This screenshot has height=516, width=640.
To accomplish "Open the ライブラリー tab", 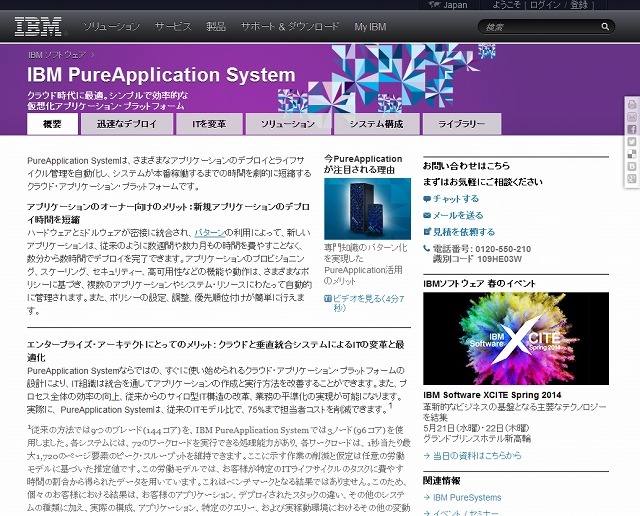I will click(462, 124).
